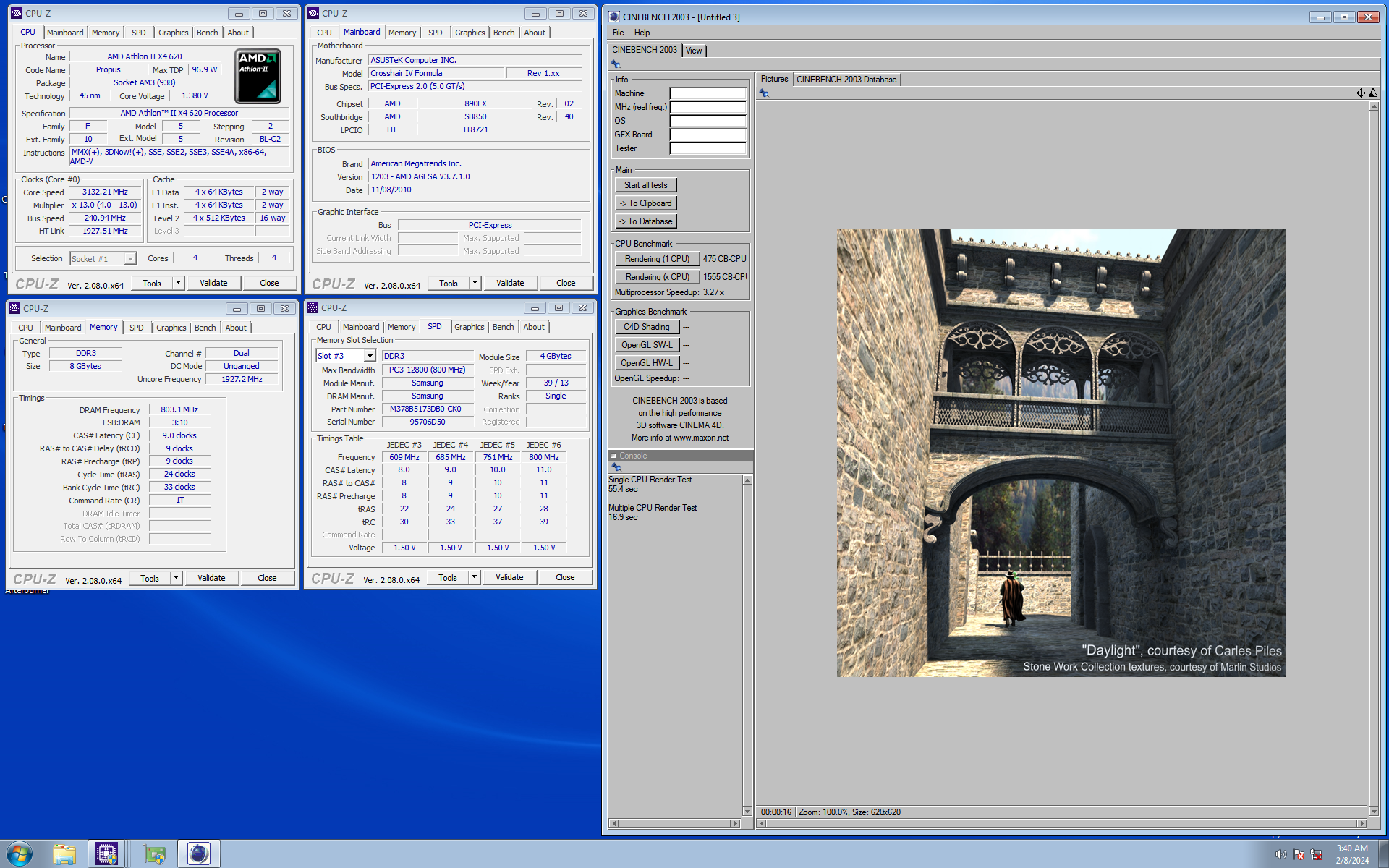Click into the Tester input field

(x=708, y=148)
